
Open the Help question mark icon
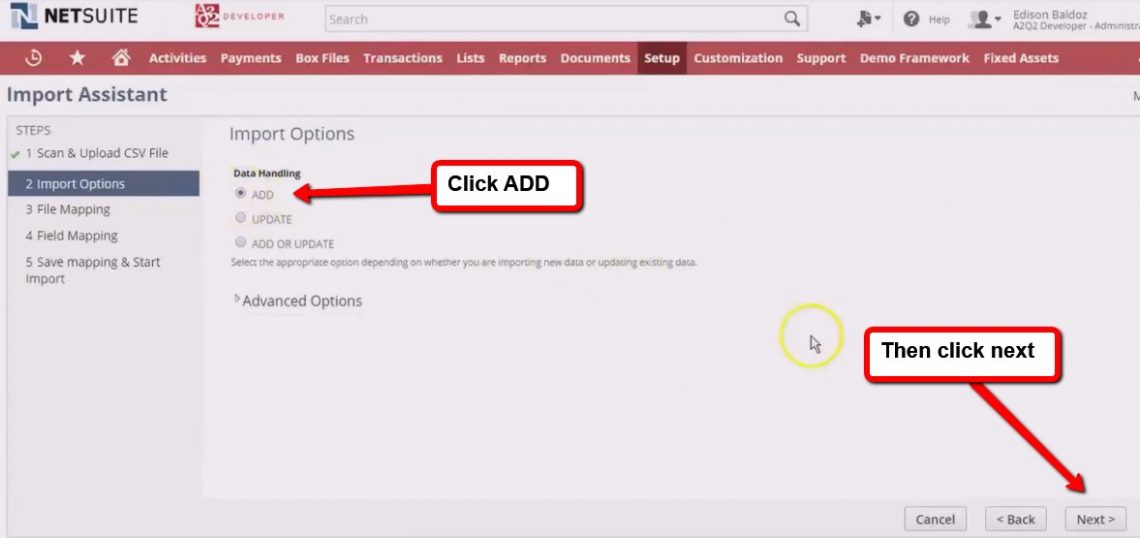tap(911, 19)
